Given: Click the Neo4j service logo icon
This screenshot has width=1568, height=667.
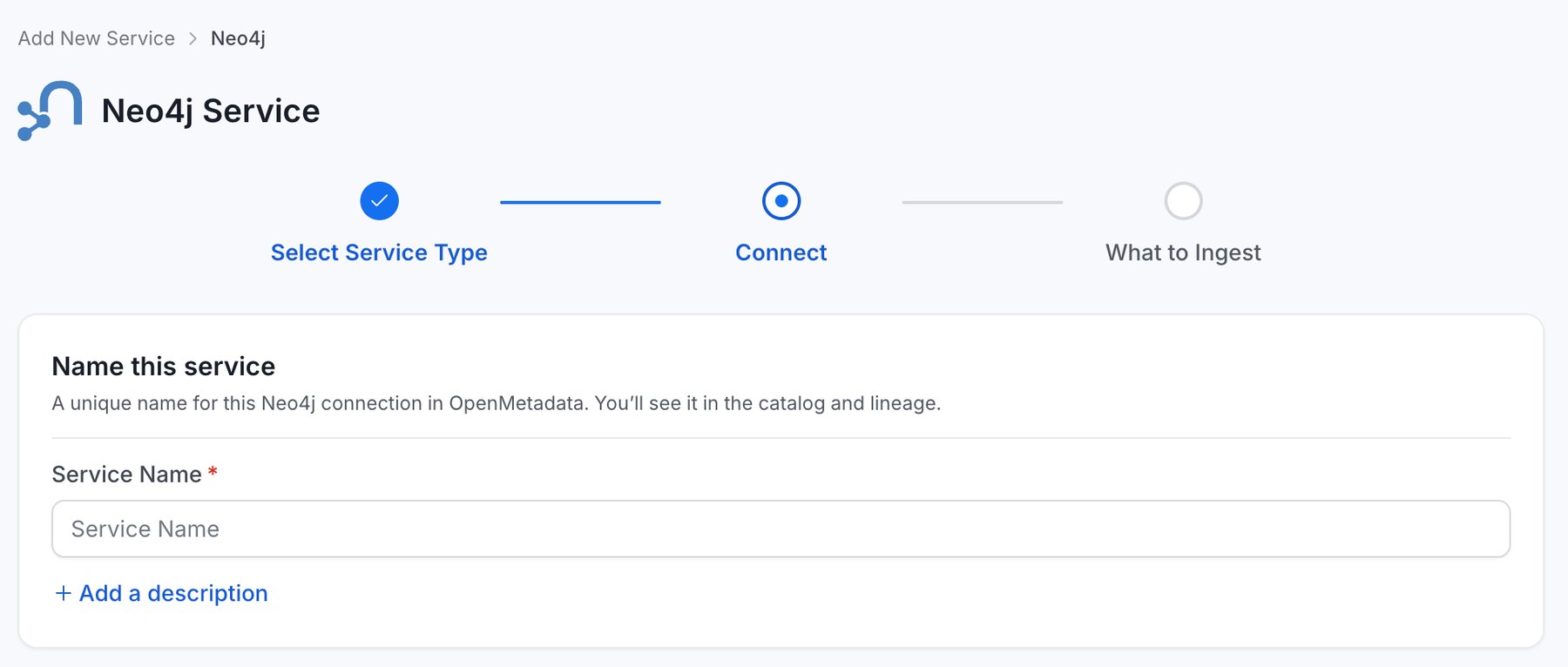Looking at the screenshot, I should coord(50,111).
